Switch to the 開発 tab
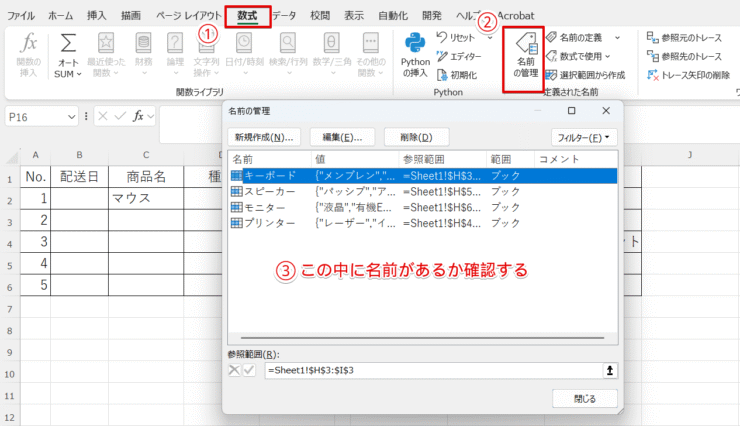 coord(432,16)
